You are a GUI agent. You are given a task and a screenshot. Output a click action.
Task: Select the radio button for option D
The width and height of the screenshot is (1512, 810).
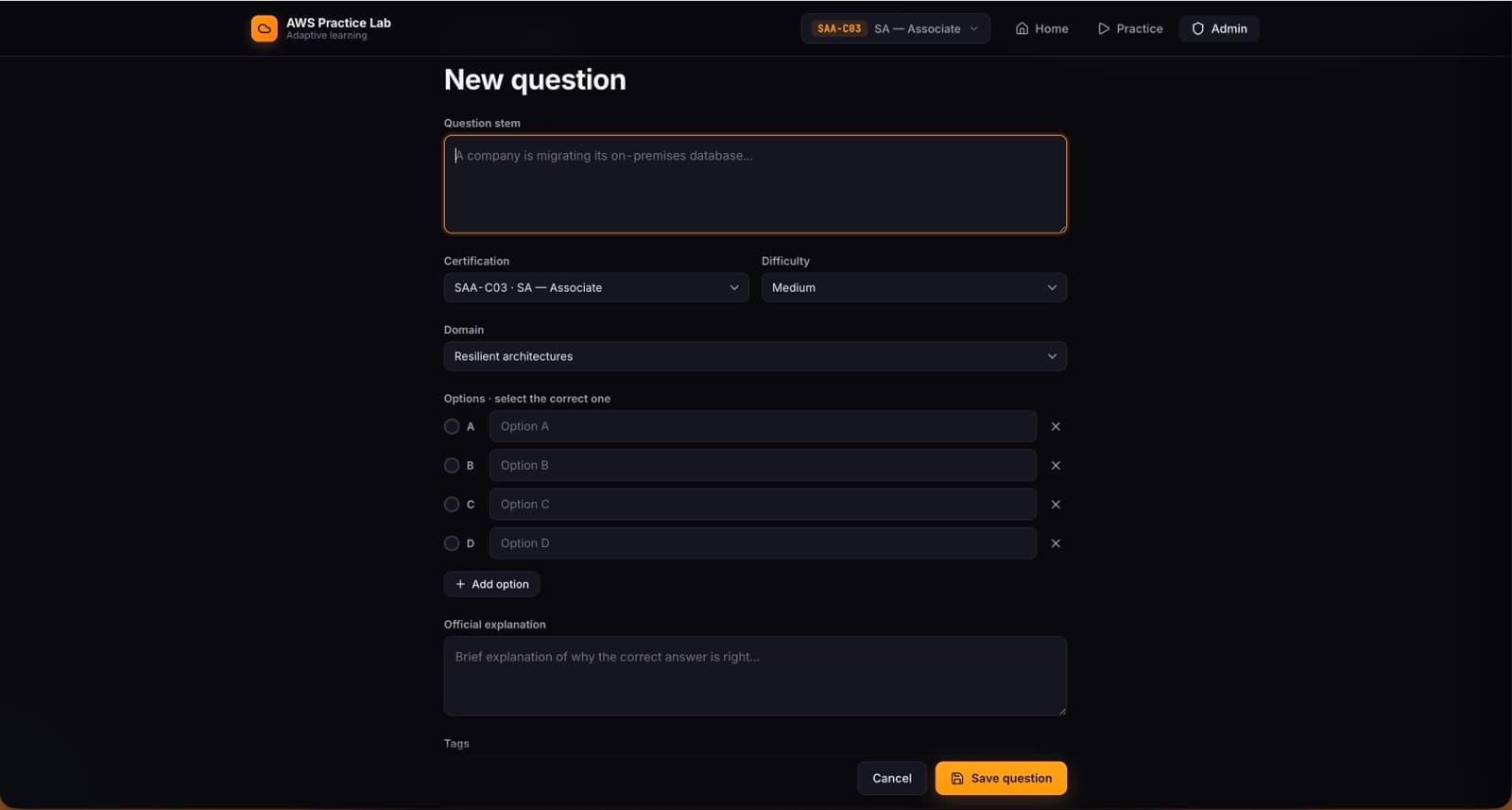coord(452,543)
